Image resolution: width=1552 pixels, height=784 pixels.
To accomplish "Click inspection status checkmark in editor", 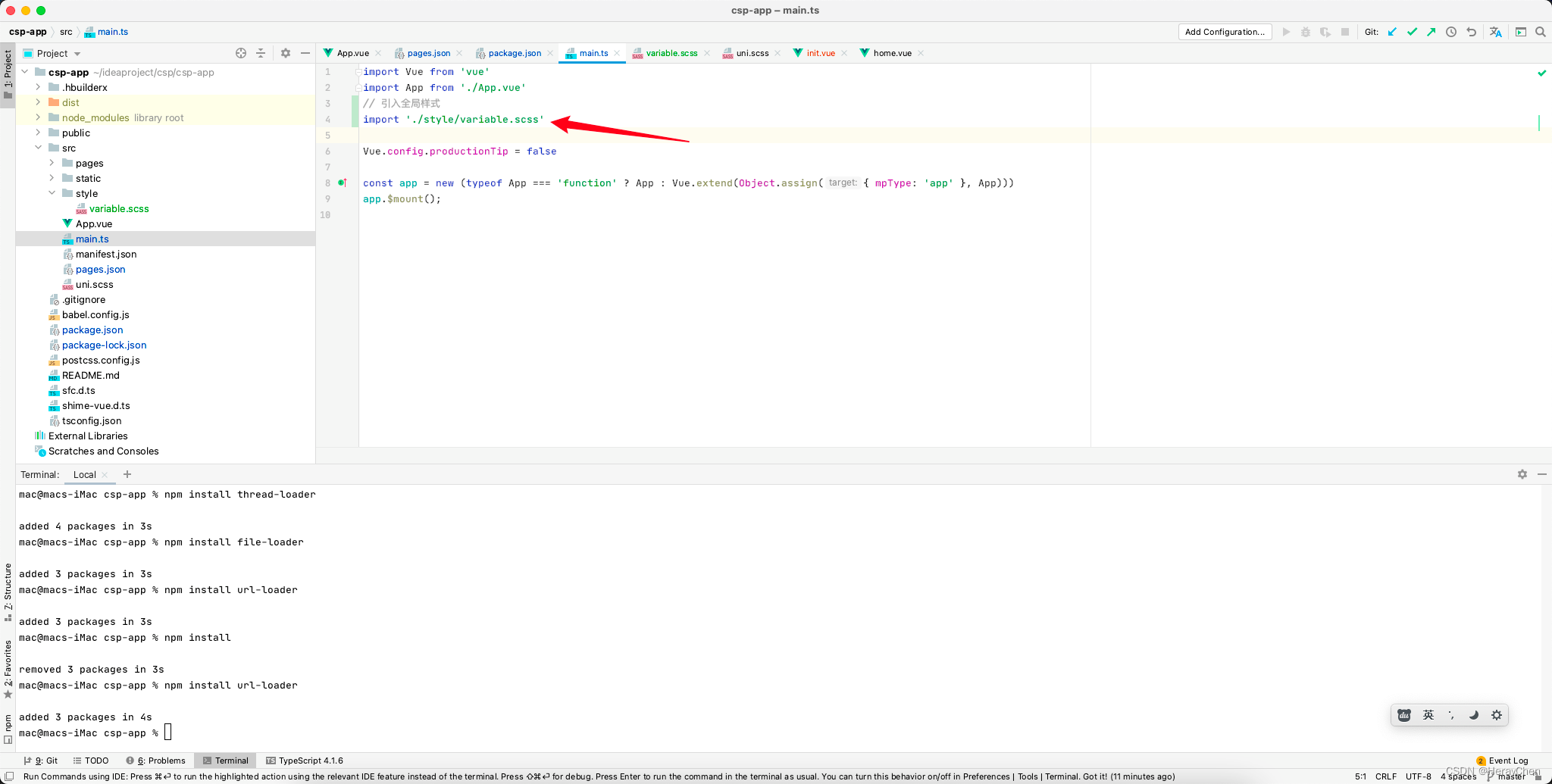I will (1541, 73).
